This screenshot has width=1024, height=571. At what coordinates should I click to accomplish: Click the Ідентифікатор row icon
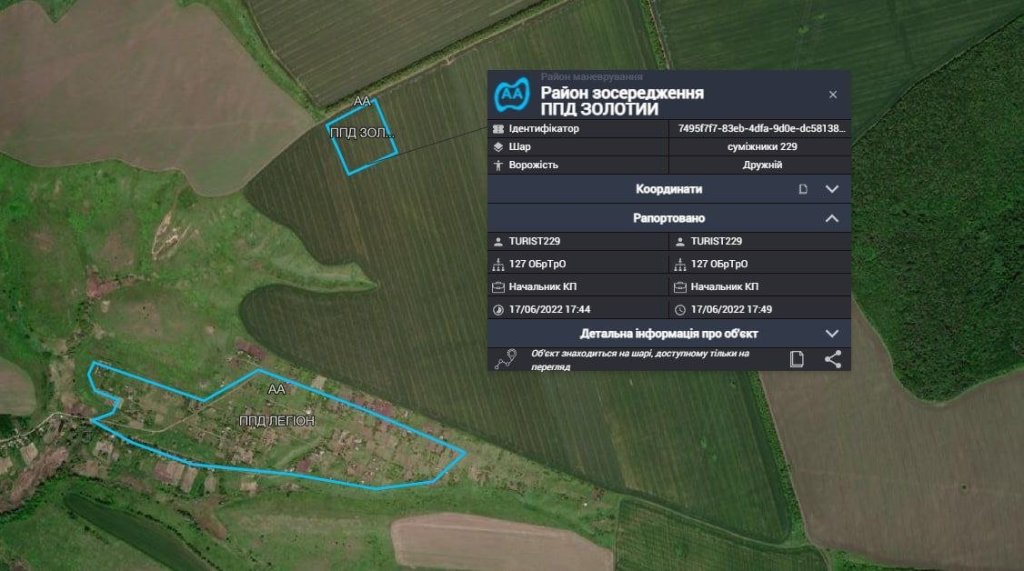pyautogui.click(x=498, y=129)
